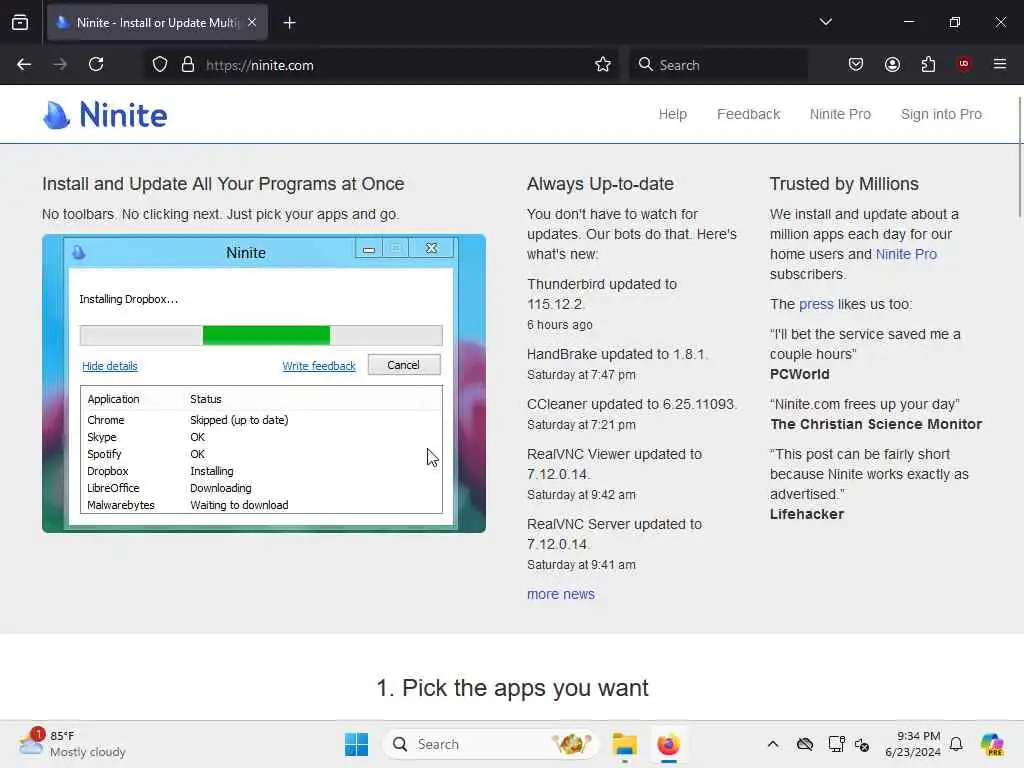Click the Ninite installer screenshot image
Screen dimensions: 1024x768
click(264, 383)
